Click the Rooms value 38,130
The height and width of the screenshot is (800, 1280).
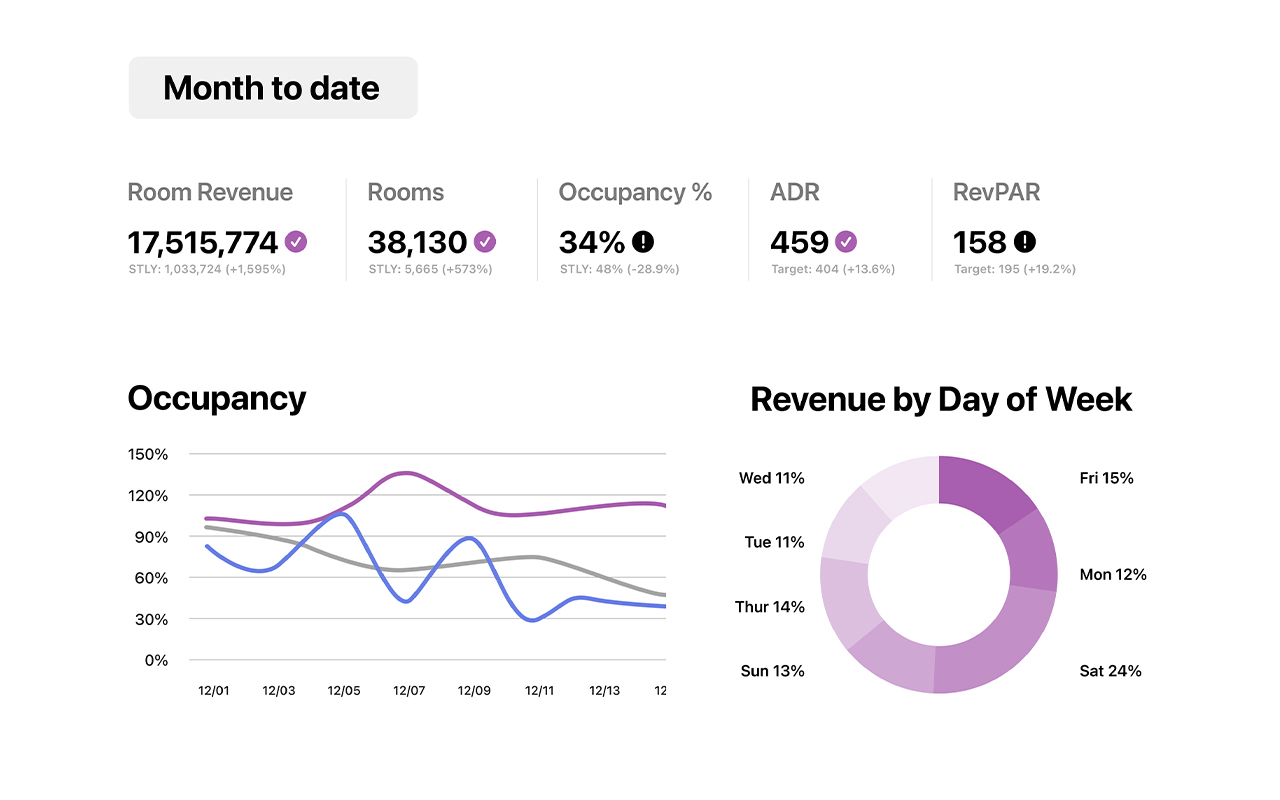417,242
